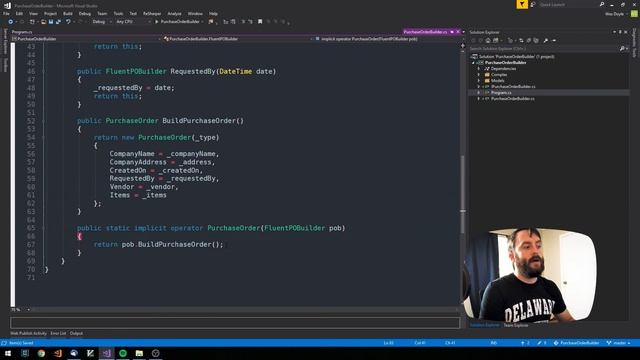This screenshot has height=360, width=640.
Task: Click into the Quick Launch search box
Action: [x=568, y=4]
